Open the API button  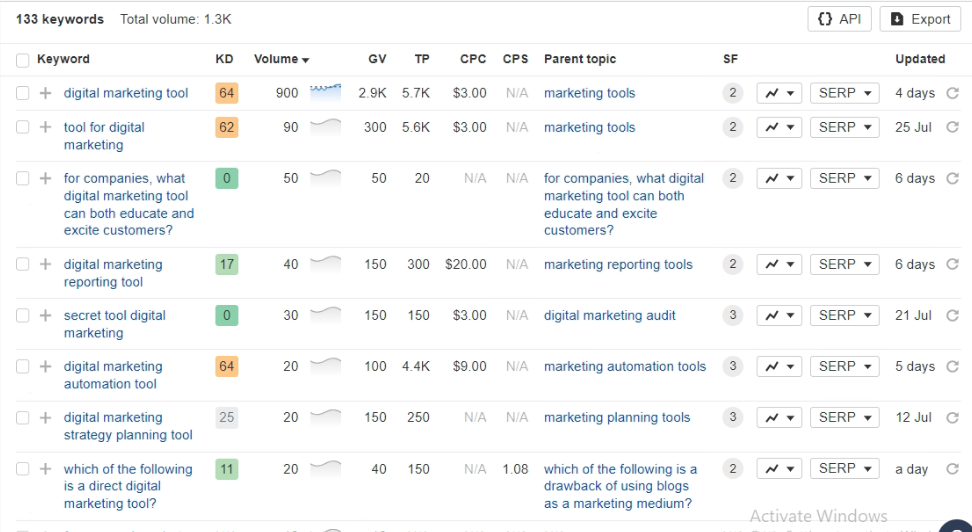839,19
